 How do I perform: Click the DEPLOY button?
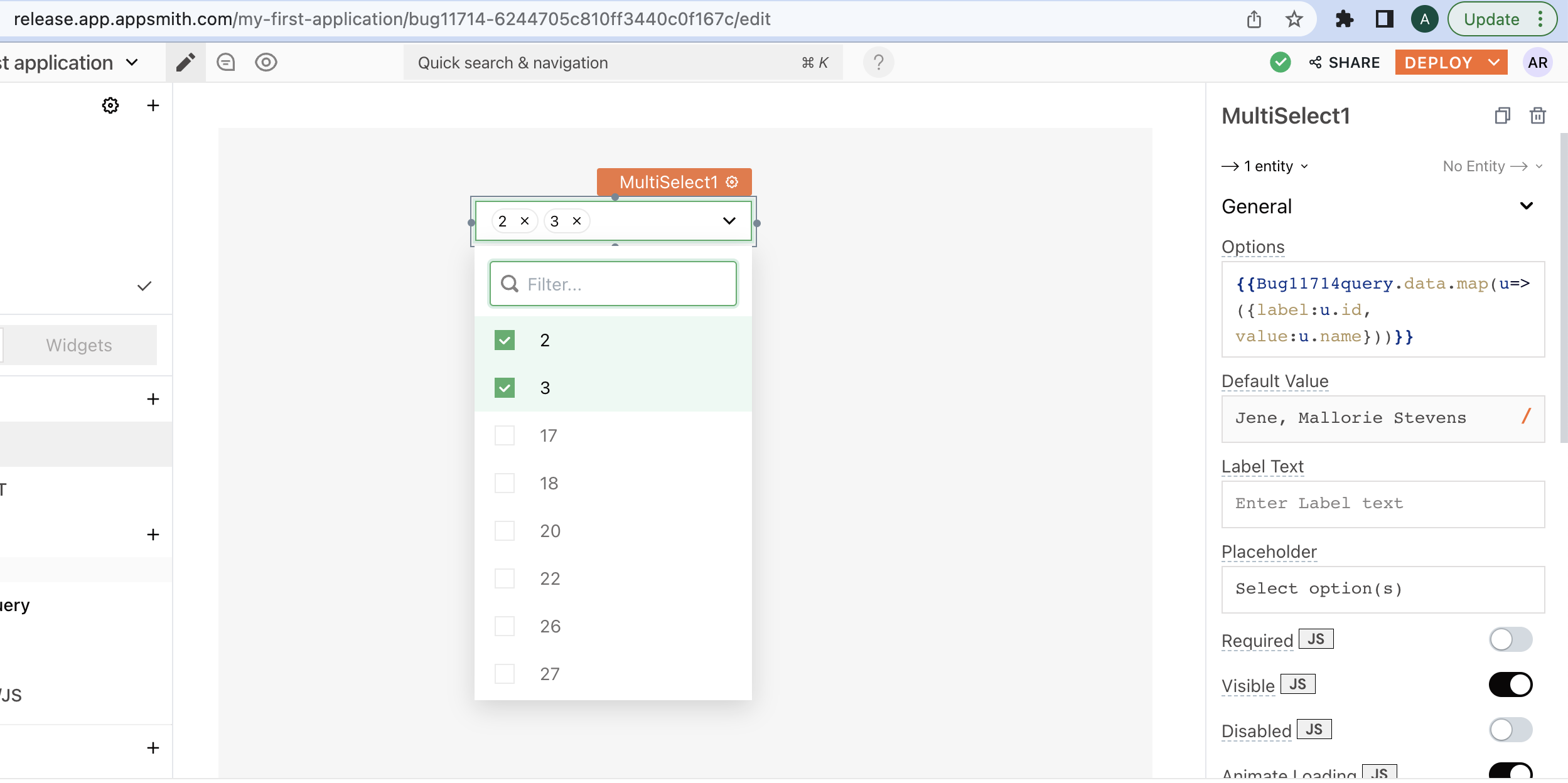click(1438, 62)
